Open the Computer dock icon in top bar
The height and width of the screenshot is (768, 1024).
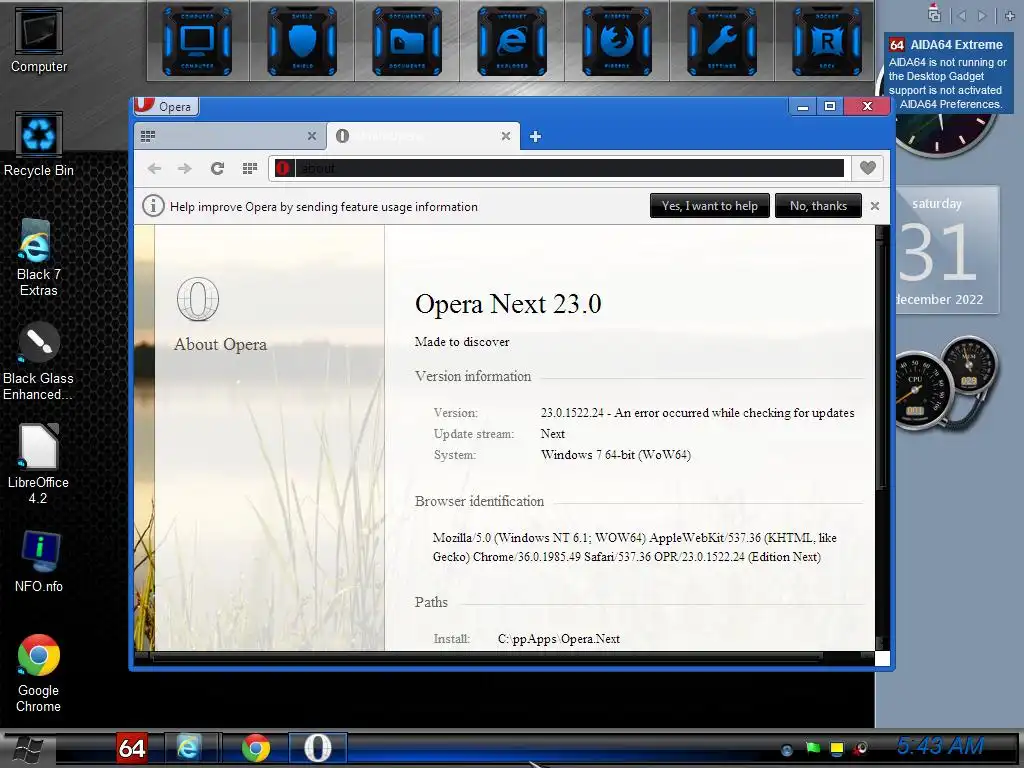click(197, 41)
